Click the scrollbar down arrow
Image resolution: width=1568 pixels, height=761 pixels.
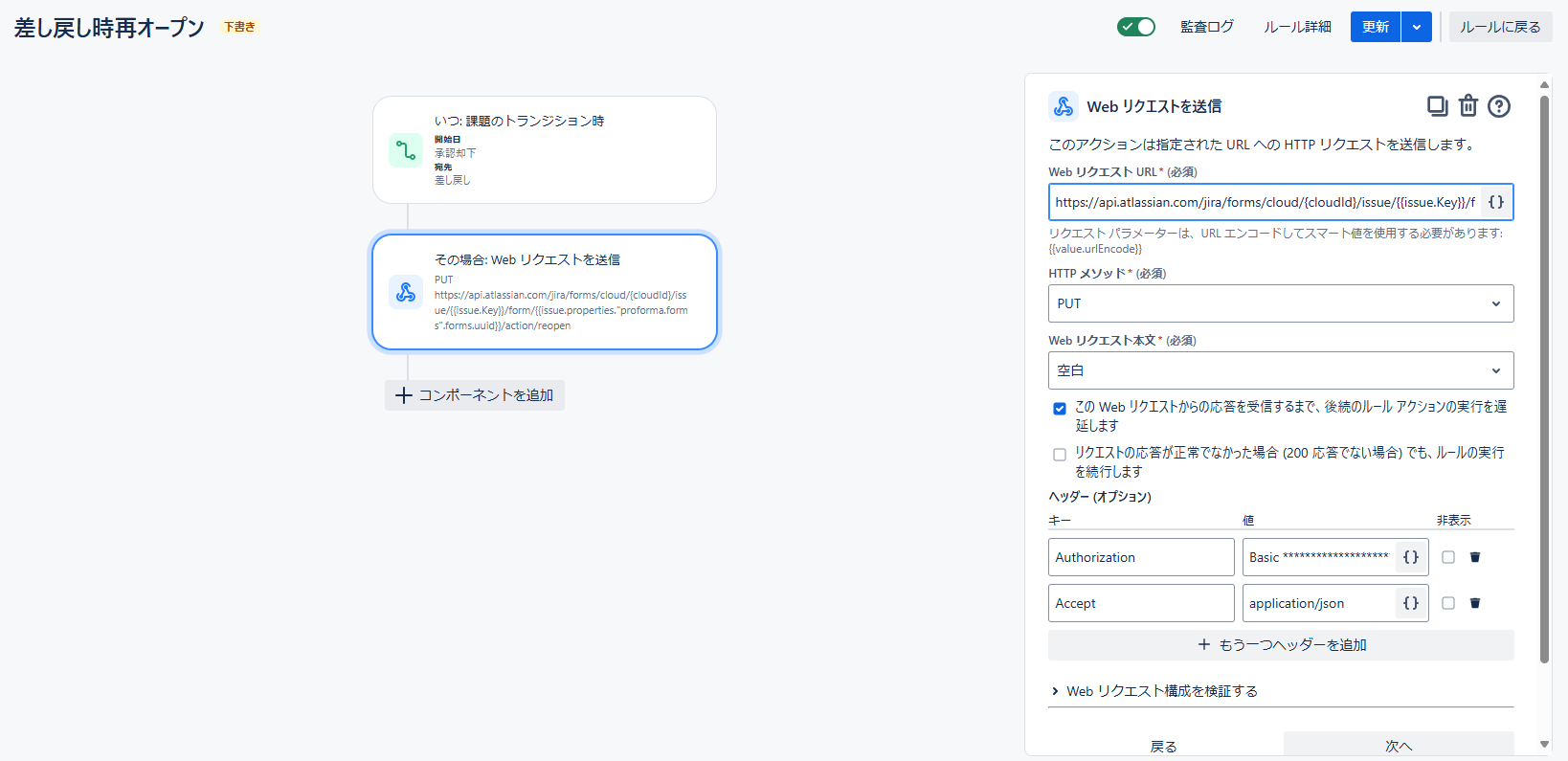coord(1544,744)
